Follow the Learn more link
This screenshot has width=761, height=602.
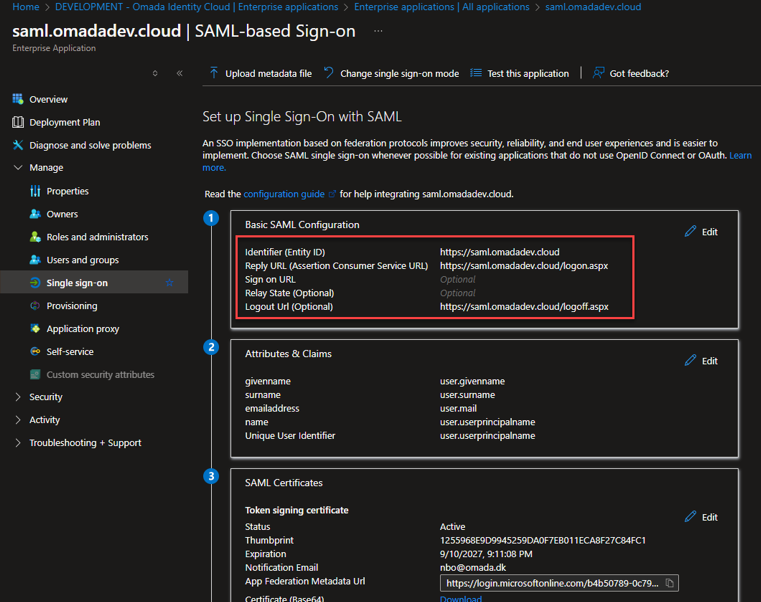740,155
